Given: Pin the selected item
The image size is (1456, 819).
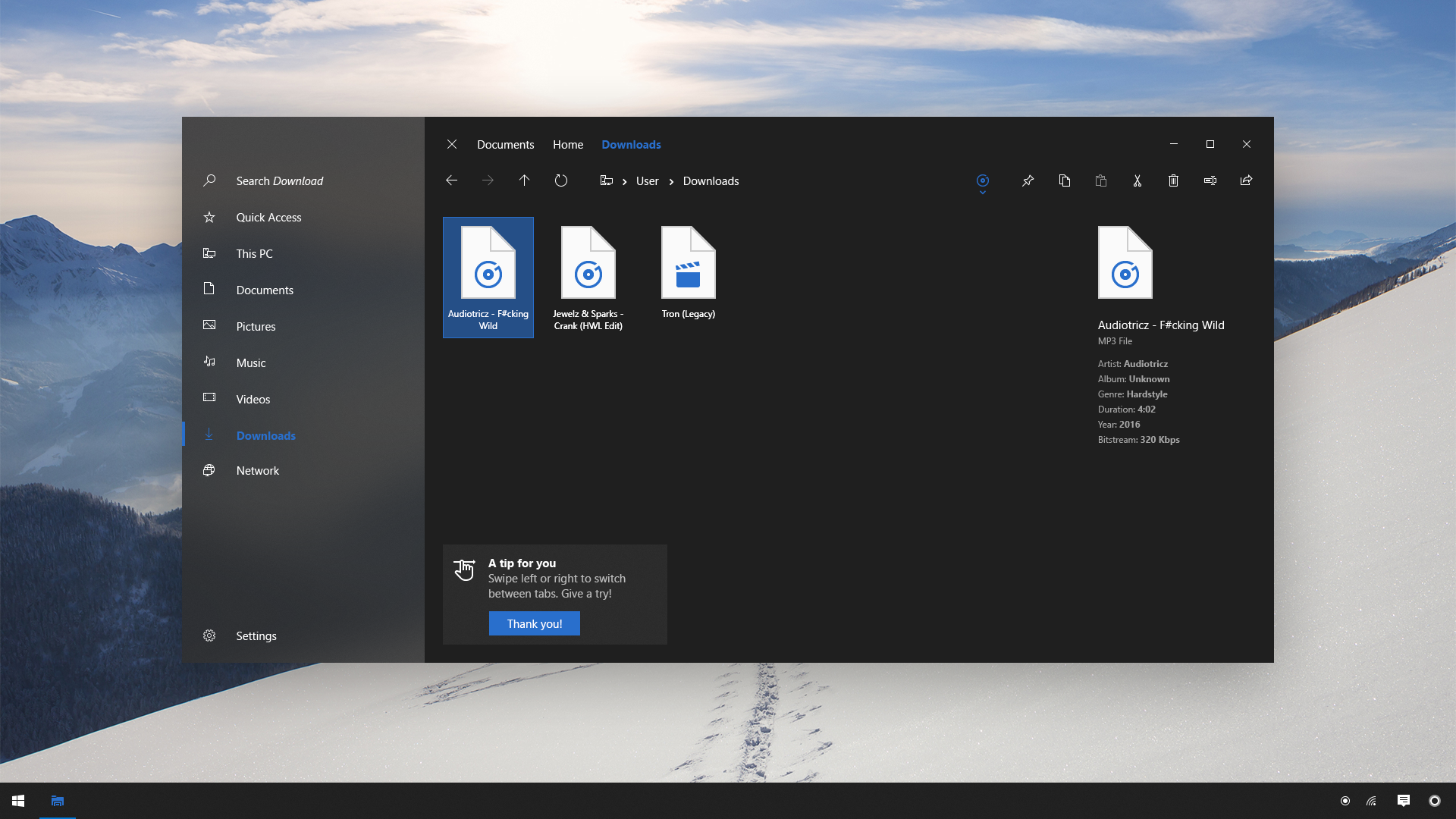Looking at the screenshot, I should tap(1028, 180).
